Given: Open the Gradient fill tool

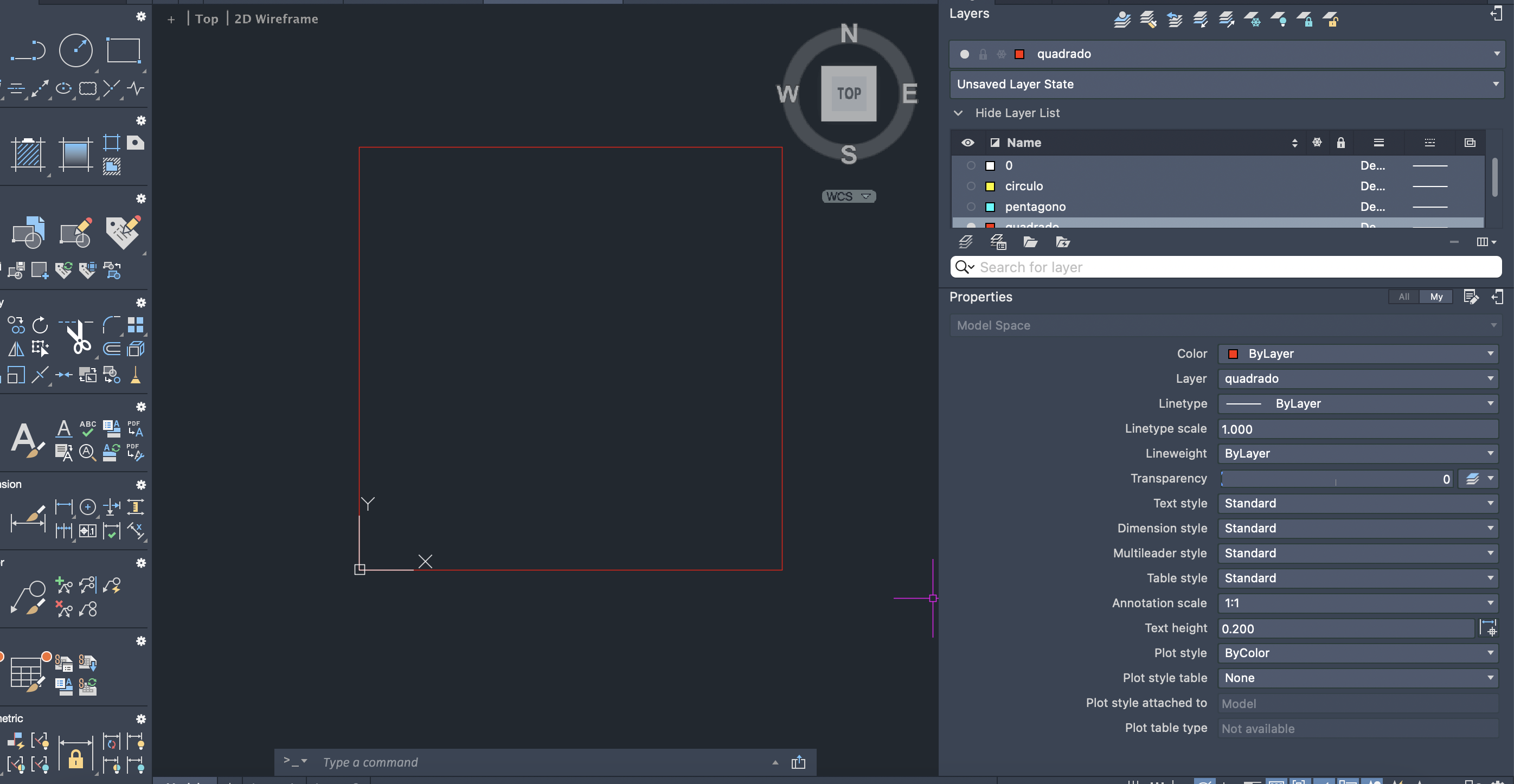Looking at the screenshot, I should (x=75, y=155).
